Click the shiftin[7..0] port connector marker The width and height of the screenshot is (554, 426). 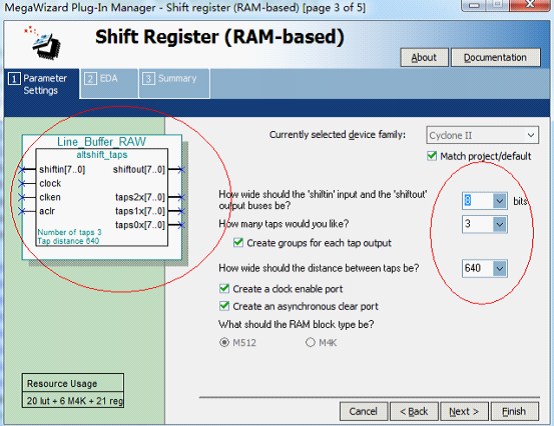pyautogui.click(x=22, y=170)
